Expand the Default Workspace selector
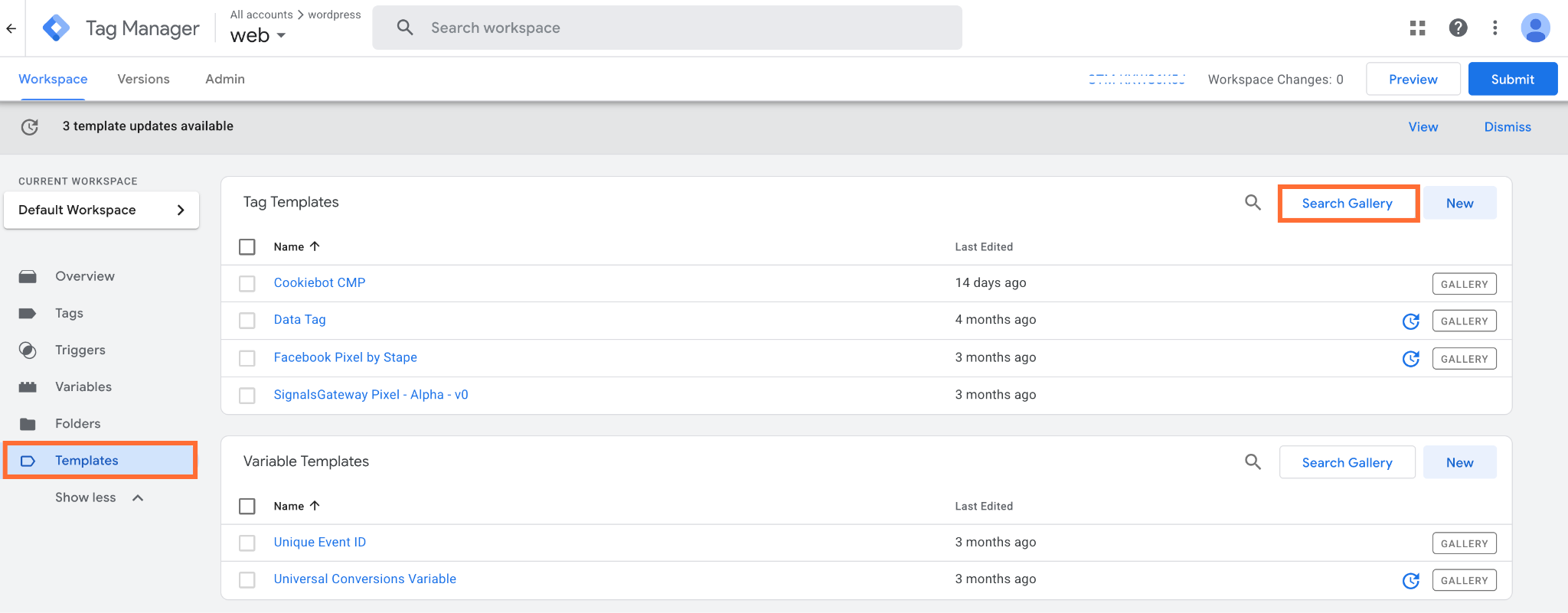The height and width of the screenshot is (613, 1568). coord(102,210)
